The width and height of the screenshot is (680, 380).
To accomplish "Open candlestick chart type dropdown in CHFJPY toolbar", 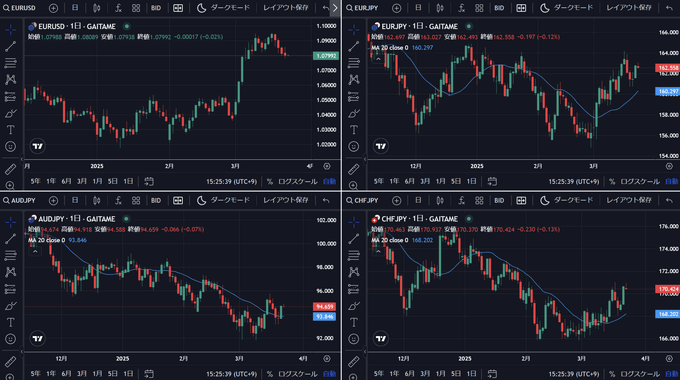I will [440, 200].
